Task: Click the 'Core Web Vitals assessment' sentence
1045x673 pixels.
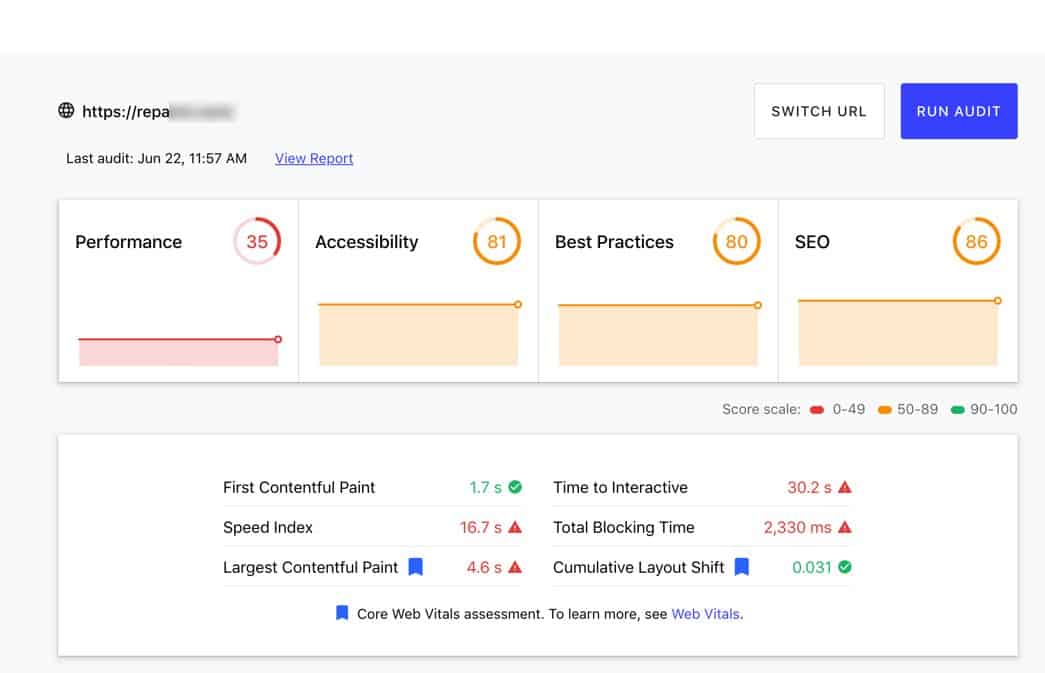Action: [550, 614]
